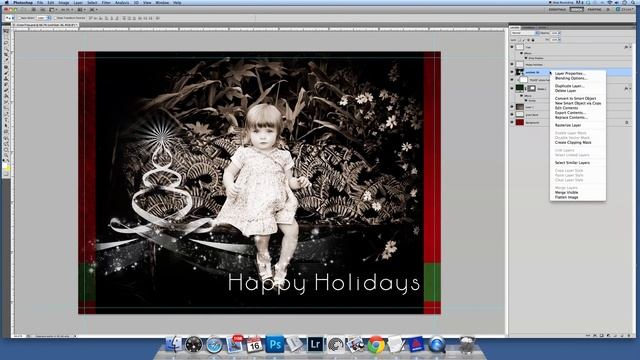640x360 pixels.
Task: Open the Screen Mode dropdown in the application bar
Action: (x=93, y=9)
